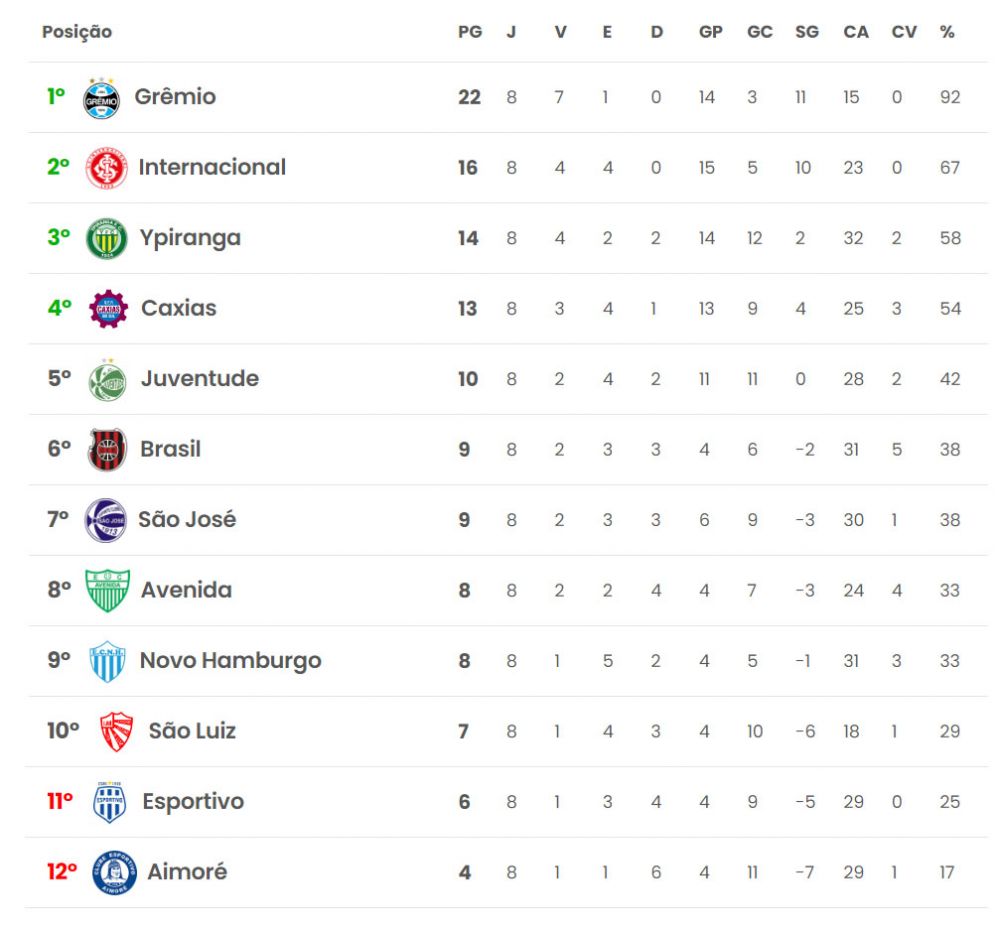
Task: Open the Aimoré round blue badge
Action: [114, 873]
